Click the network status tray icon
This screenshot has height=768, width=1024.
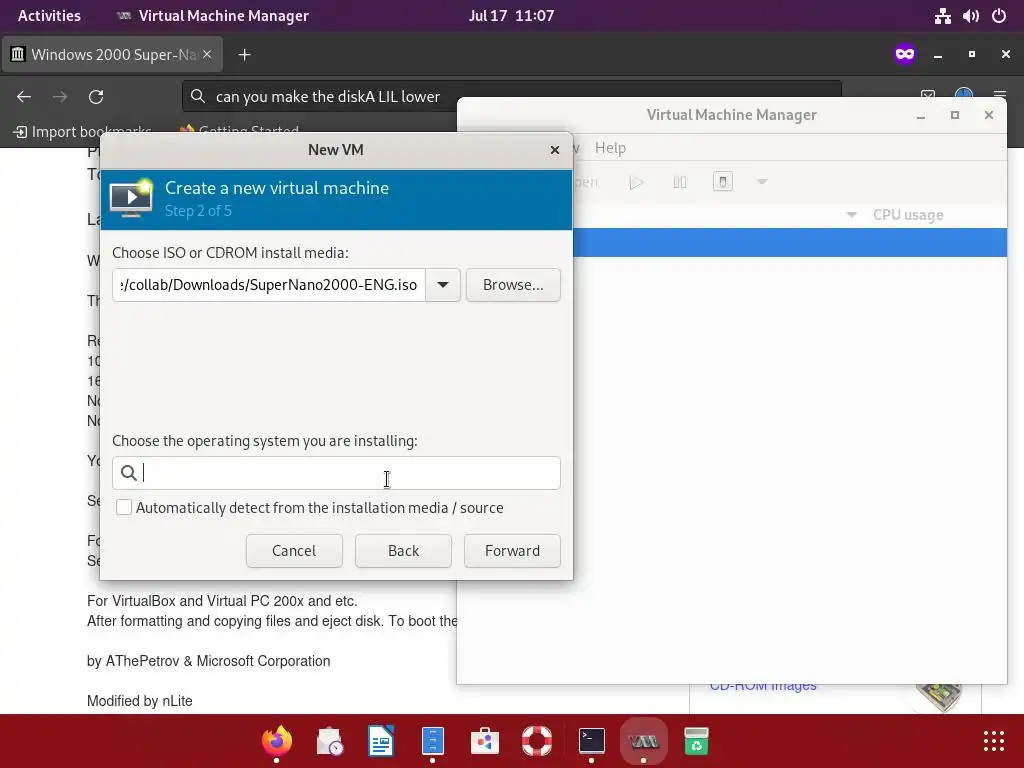(x=942, y=16)
